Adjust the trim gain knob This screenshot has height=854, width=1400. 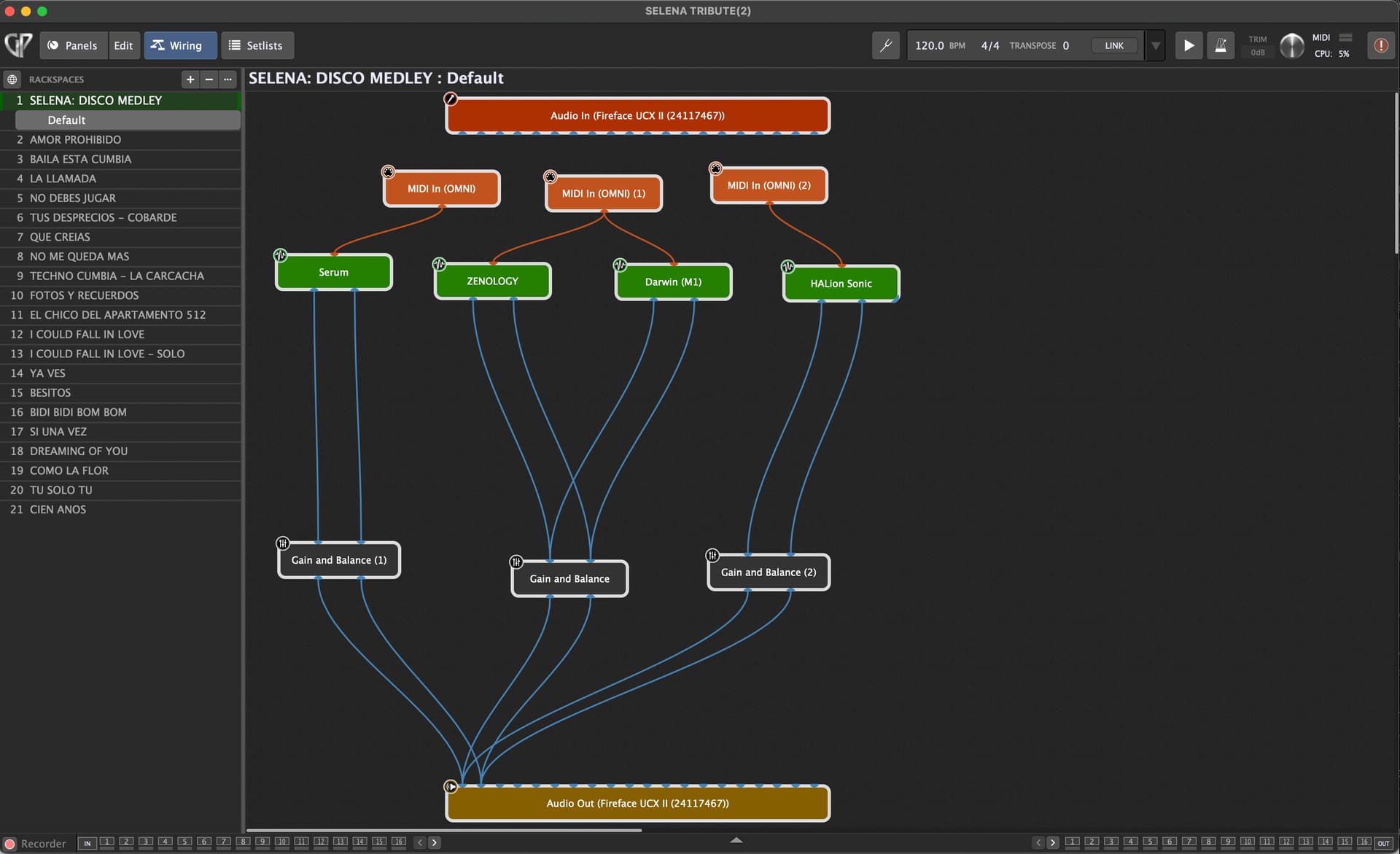point(1291,45)
